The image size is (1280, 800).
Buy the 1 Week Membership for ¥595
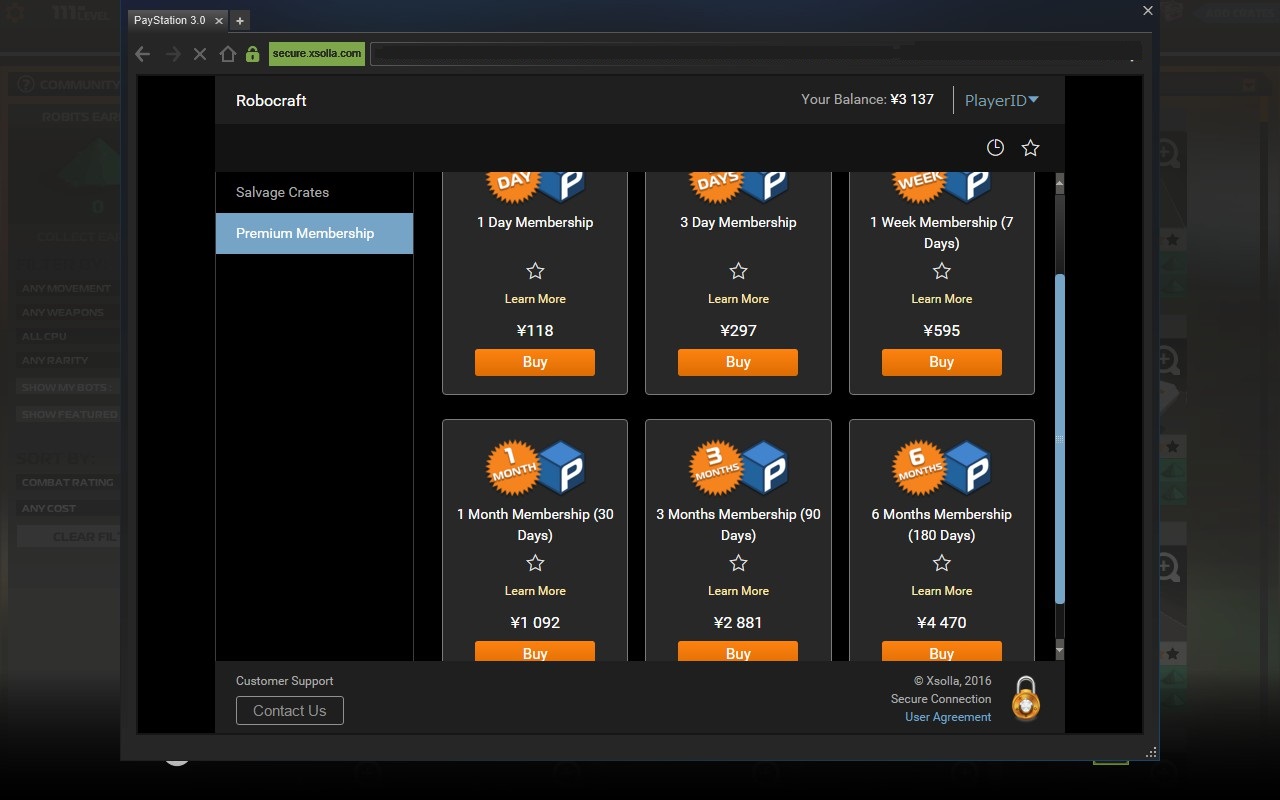[942, 362]
